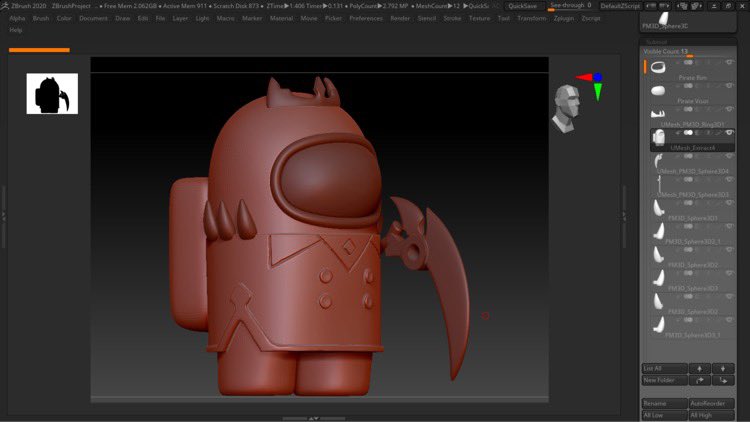
Task: Click the Rename subtool button
Action: pos(663,403)
